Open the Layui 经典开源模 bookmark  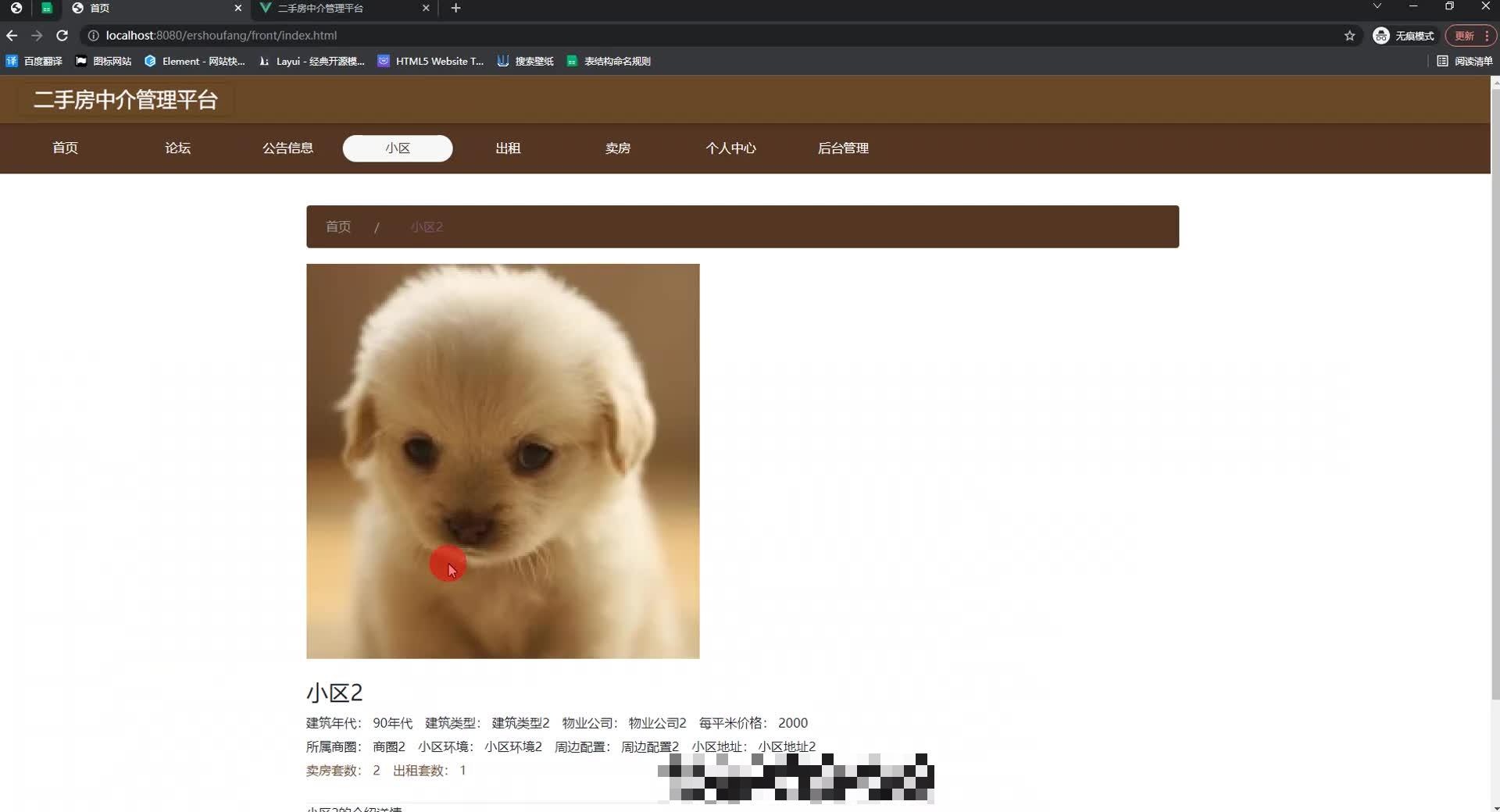(310, 61)
